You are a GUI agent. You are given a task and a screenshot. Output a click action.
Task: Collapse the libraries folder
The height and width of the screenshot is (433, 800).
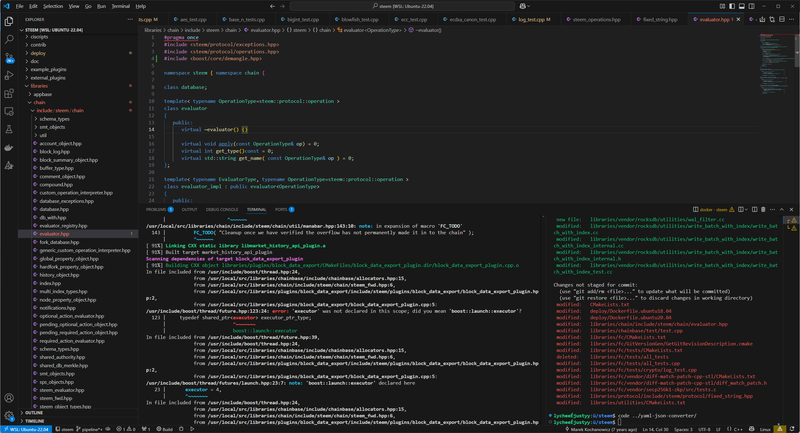pyautogui.click(x=78, y=86)
